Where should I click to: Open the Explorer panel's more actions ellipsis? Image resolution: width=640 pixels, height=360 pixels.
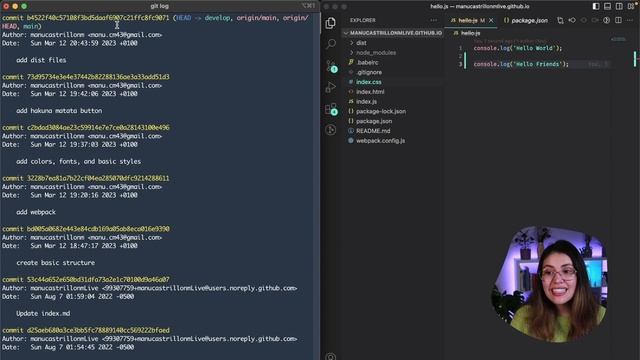[433, 20]
